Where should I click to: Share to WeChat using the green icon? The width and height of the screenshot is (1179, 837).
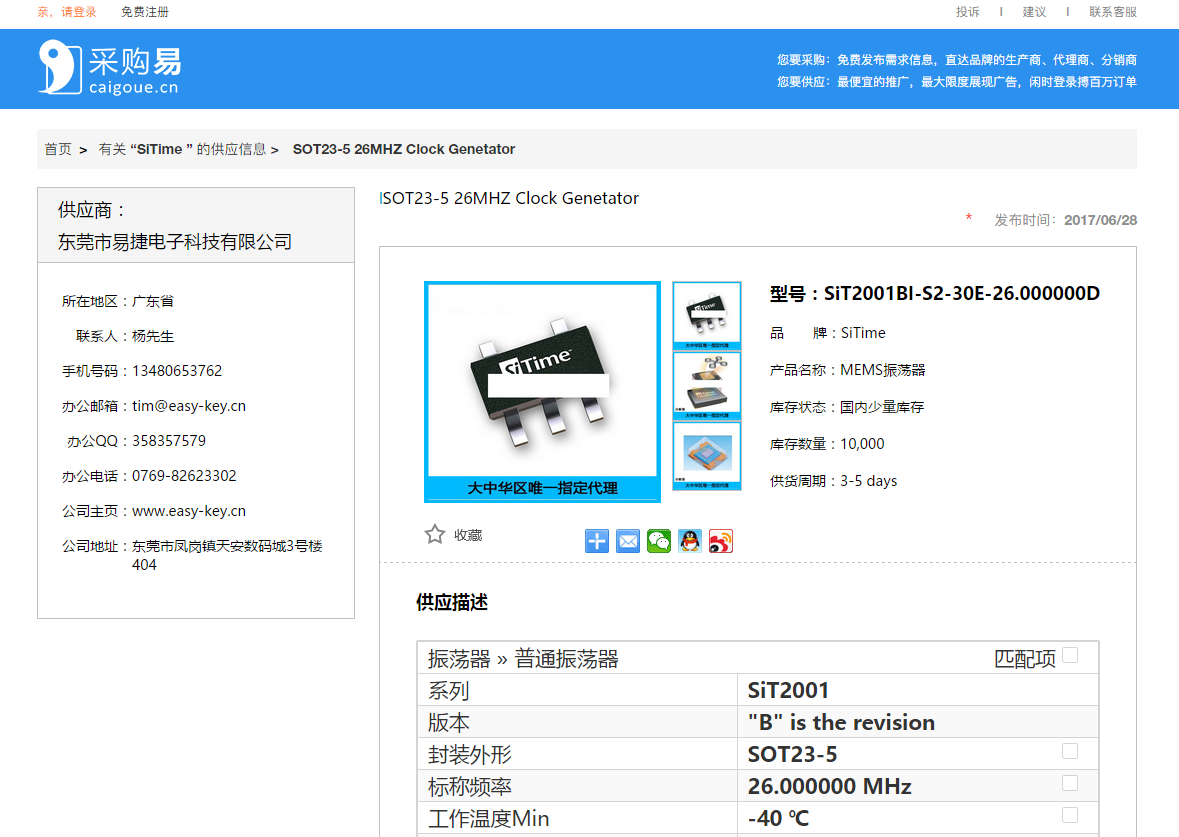[659, 541]
